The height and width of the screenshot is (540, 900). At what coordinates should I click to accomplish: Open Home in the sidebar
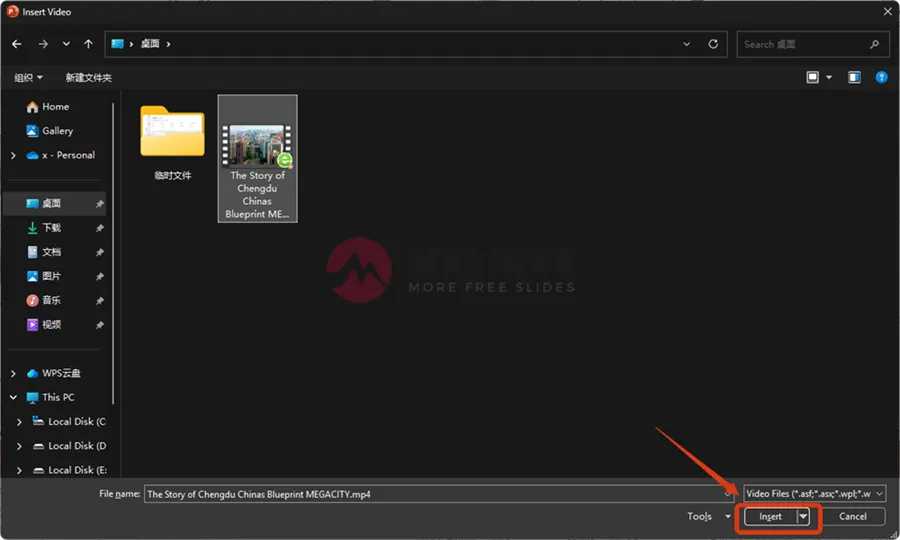(55, 107)
